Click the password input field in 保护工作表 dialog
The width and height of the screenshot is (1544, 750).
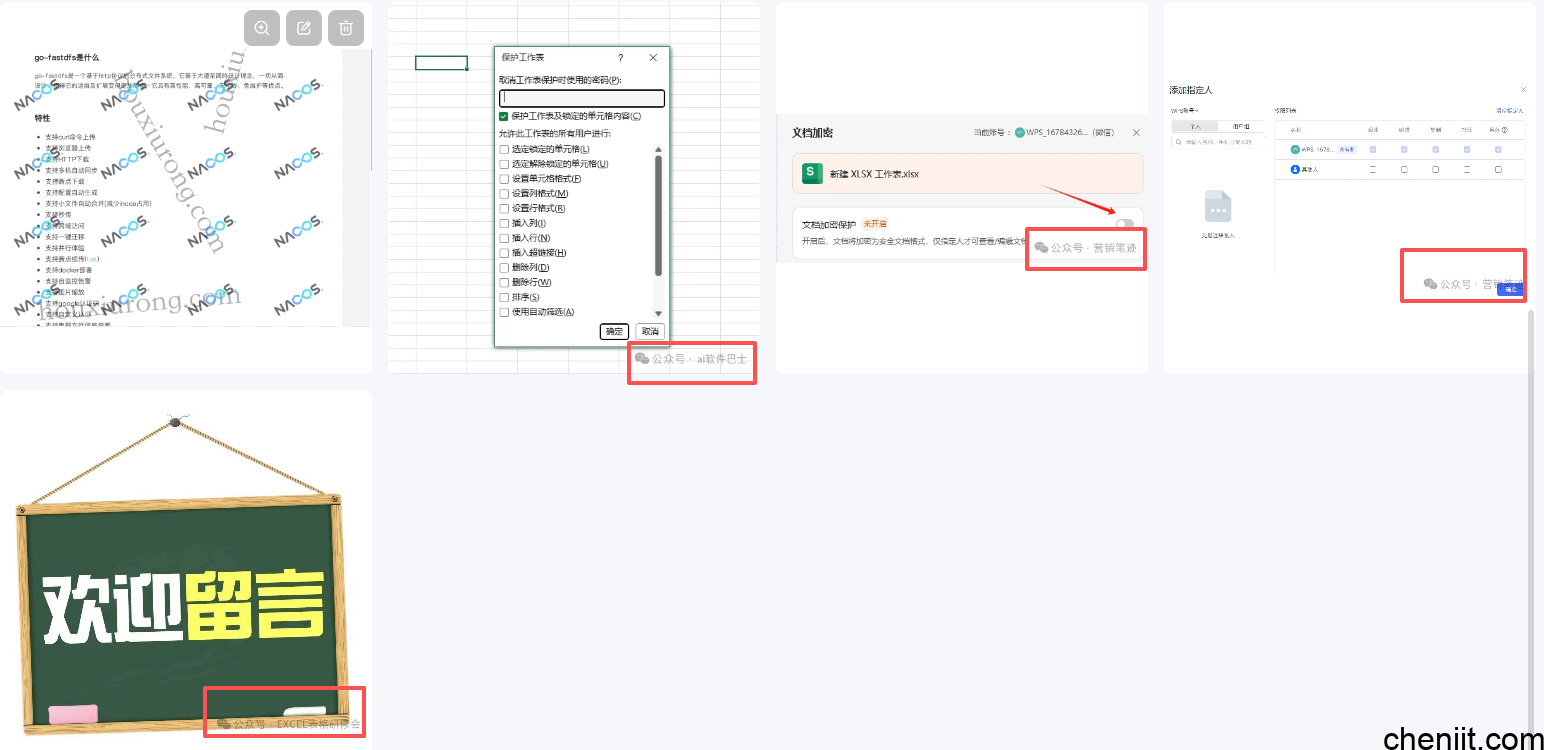coord(582,98)
